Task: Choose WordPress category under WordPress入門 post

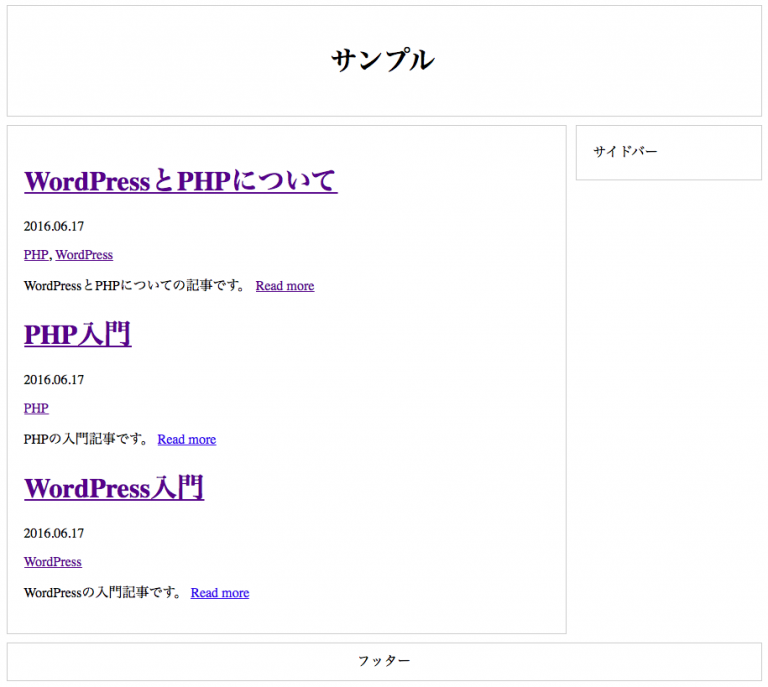Action: (x=53, y=562)
